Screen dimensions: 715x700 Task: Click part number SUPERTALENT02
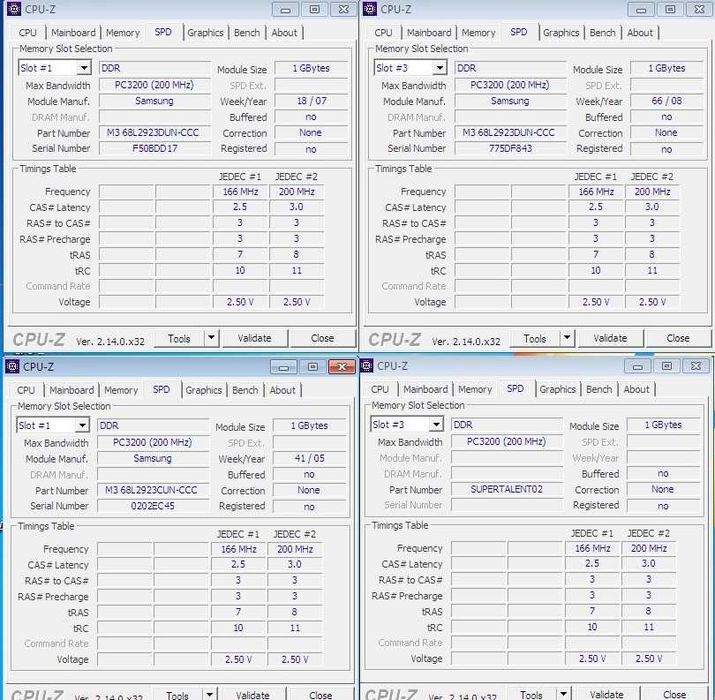point(507,489)
